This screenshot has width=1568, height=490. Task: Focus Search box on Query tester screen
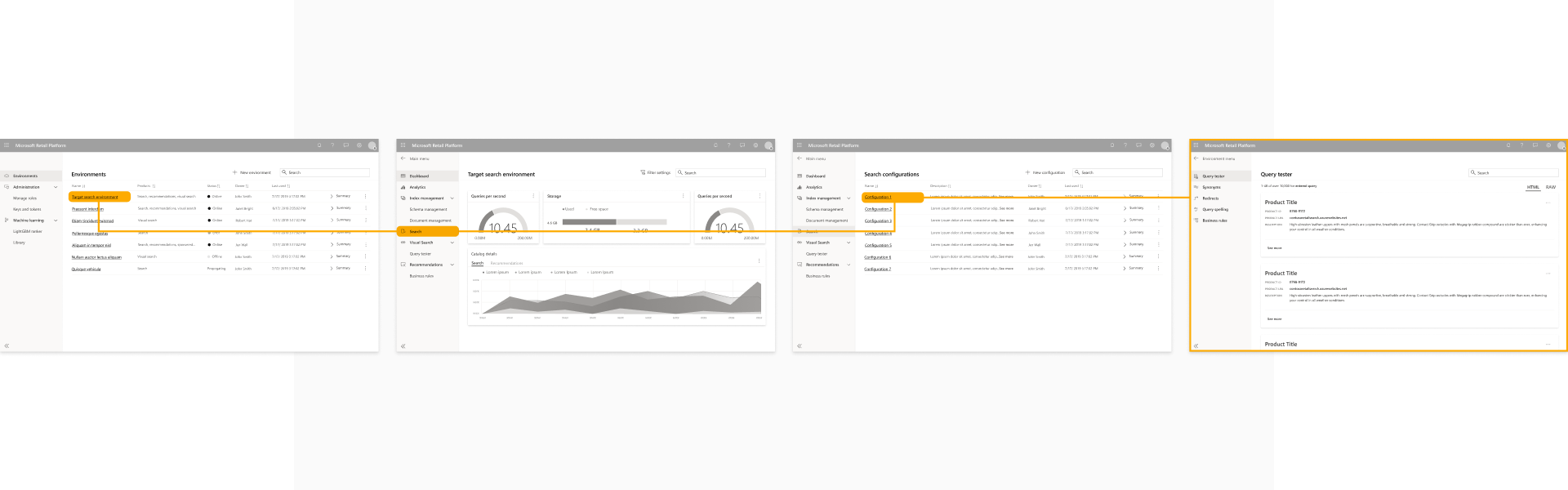1513,172
